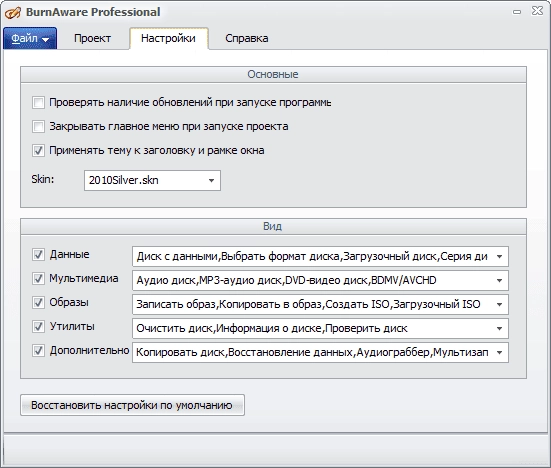Click the Вид section header
This screenshot has height=468, width=551.
click(273, 226)
